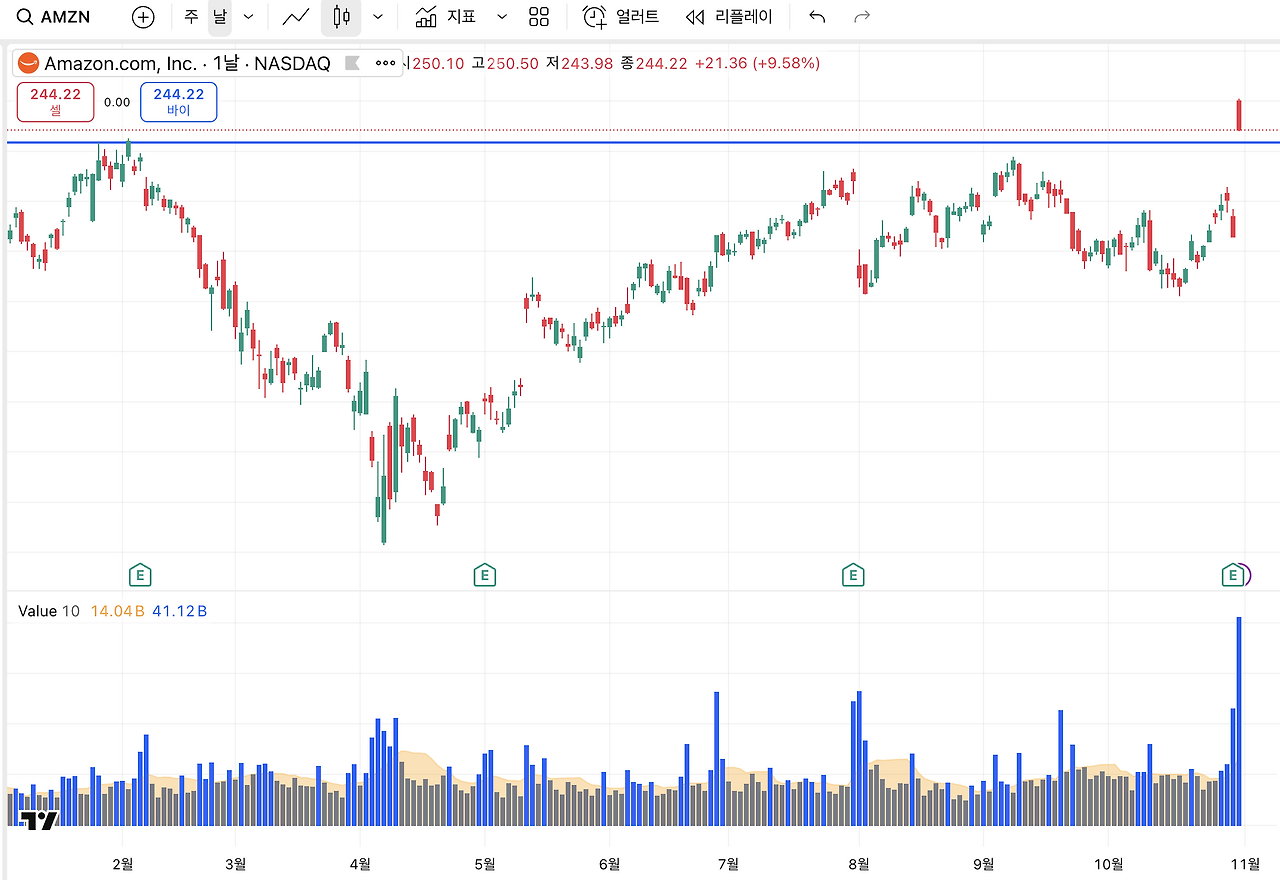1280x880 pixels.
Task: Open the earnings E marker near 2월
Action: pyautogui.click(x=141, y=575)
